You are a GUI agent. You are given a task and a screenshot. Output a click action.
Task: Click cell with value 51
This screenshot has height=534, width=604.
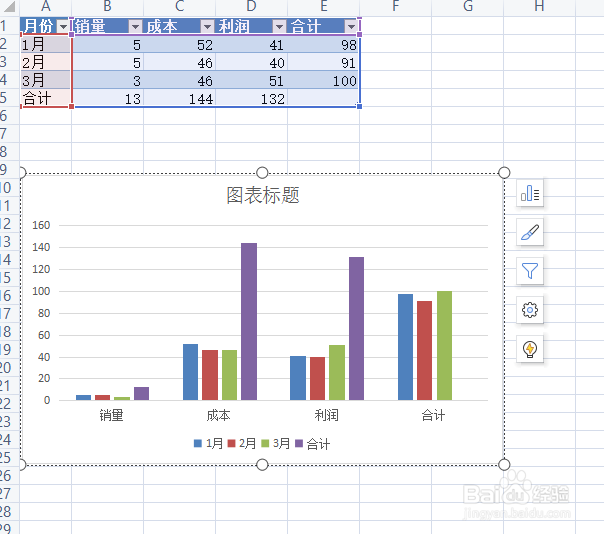(252, 81)
